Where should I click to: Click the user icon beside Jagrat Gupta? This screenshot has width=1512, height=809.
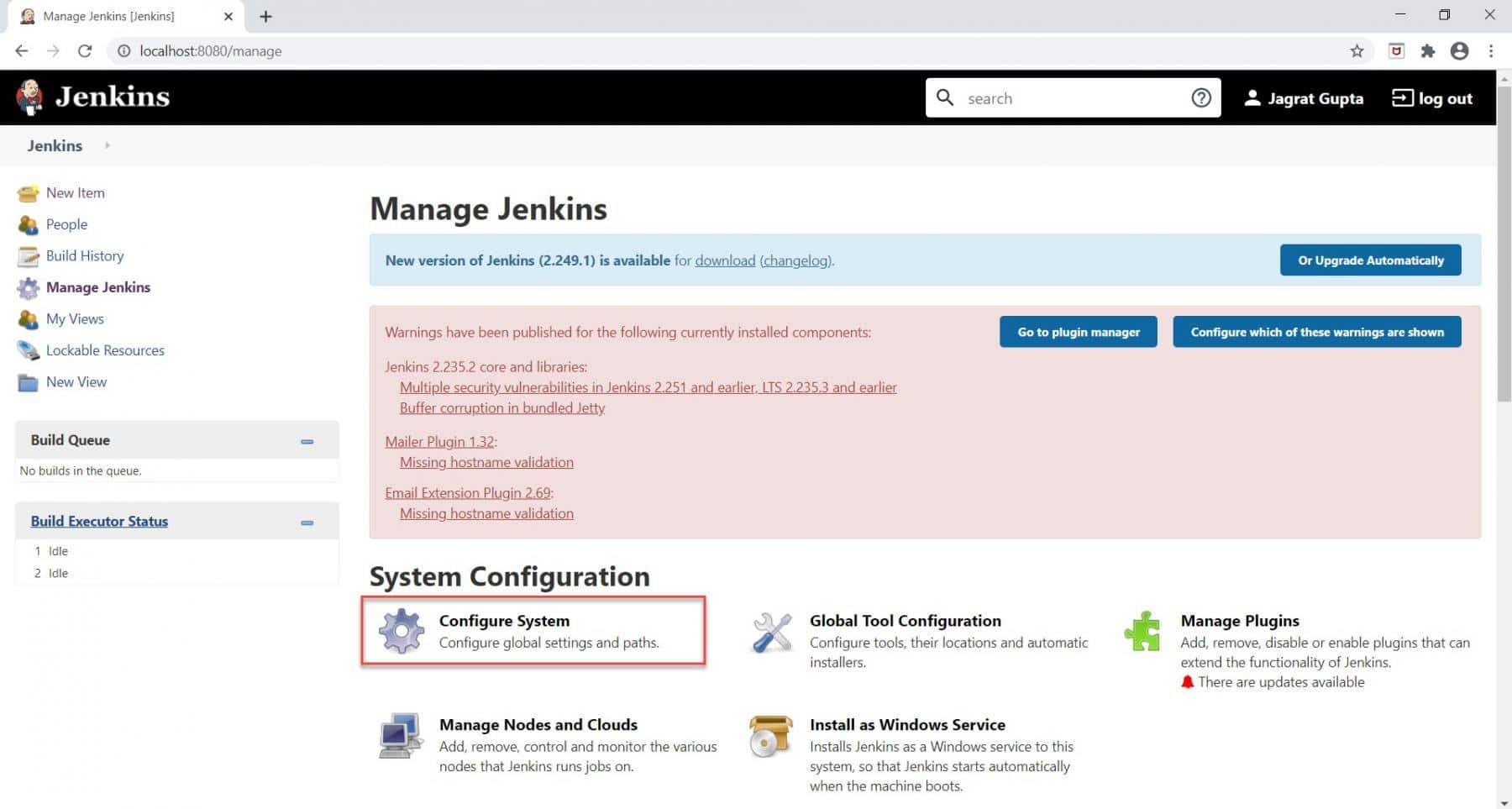(x=1252, y=97)
